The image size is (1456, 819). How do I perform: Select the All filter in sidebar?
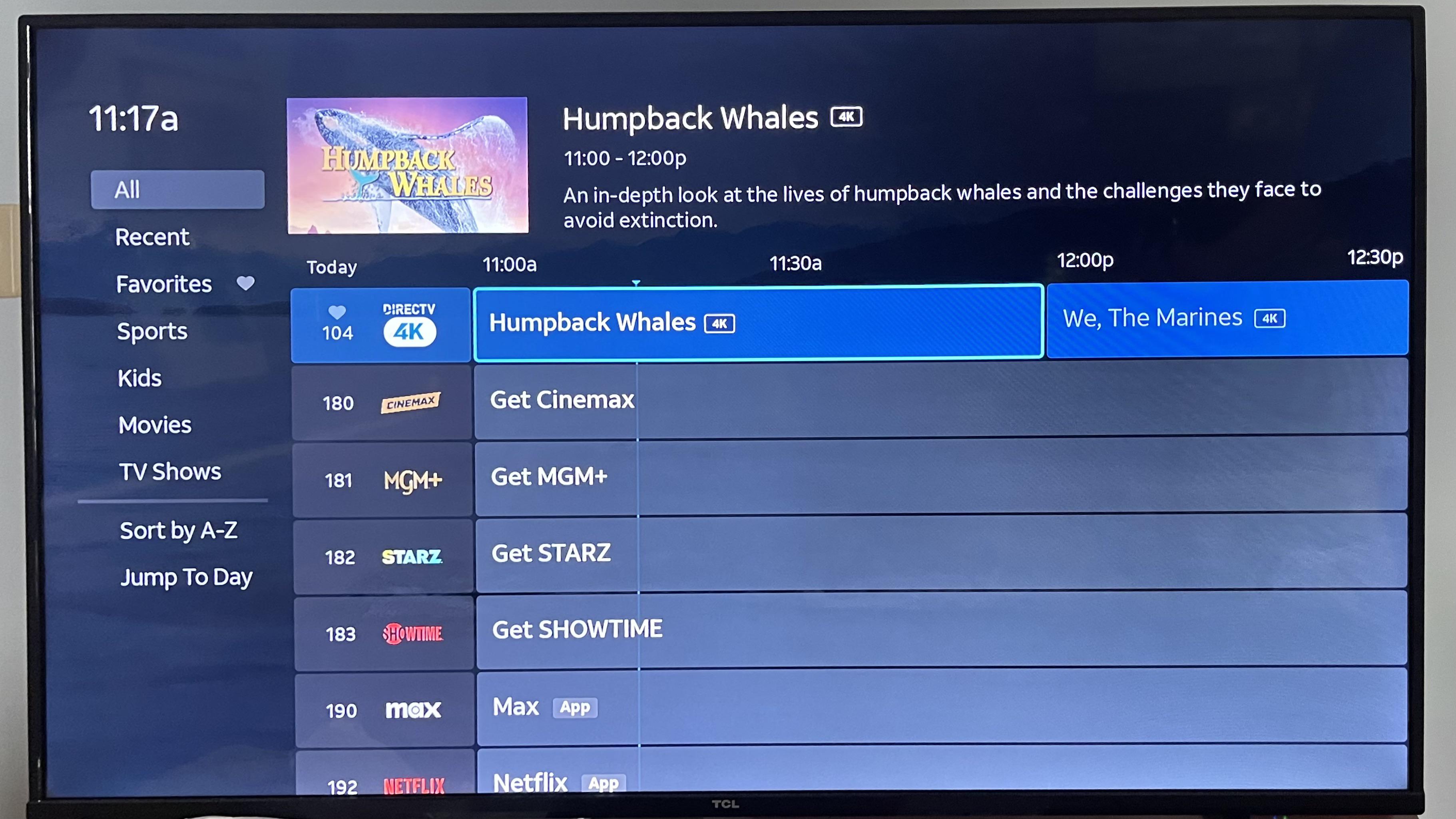coord(177,189)
